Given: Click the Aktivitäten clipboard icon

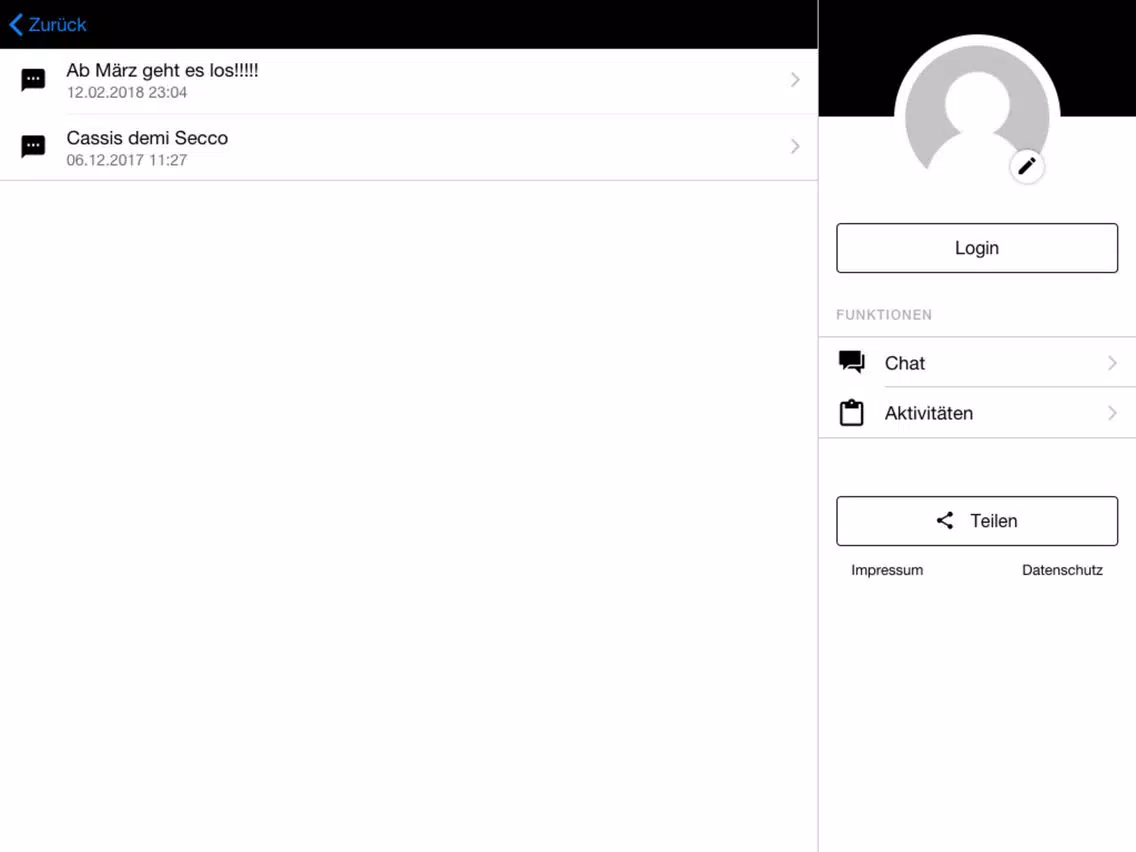Looking at the screenshot, I should (x=851, y=413).
